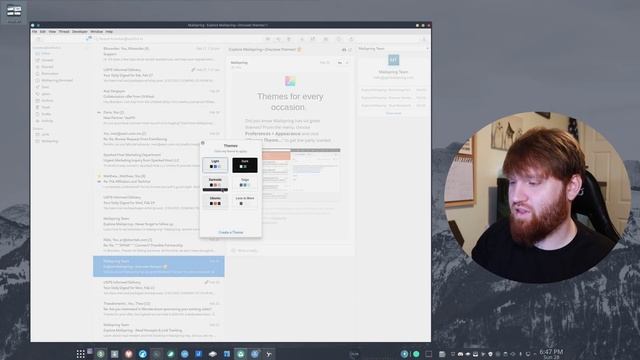Image resolution: width=640 pixels, height=360 pixels.
Task: Click the 6:47 PM taskbar clock
Action: (x=551, y=353)
